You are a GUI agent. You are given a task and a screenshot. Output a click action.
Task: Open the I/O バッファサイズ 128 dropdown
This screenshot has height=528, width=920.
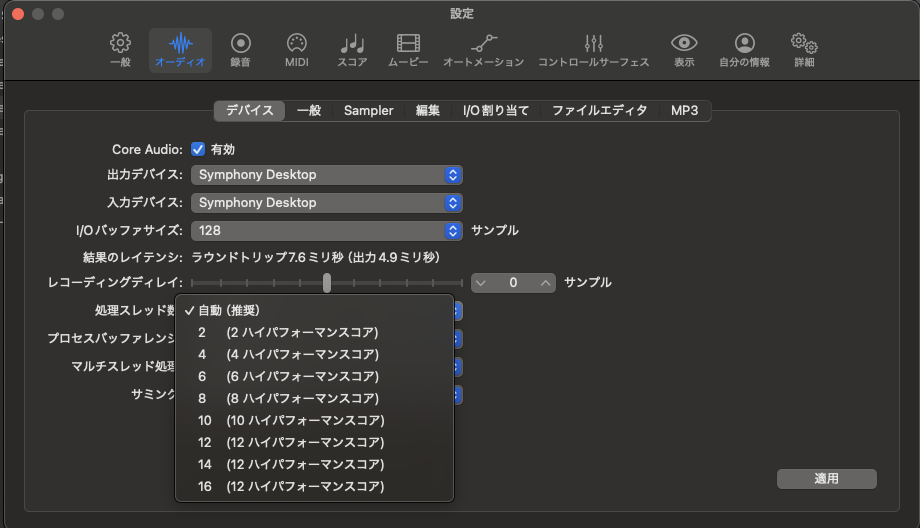pos(326,231)
